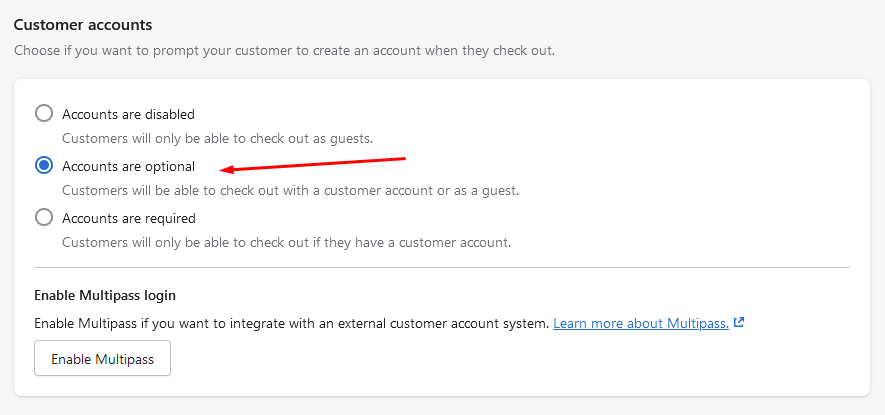Enable the "Accounts are required" radio button
The width and height of the screenshot is (885, 415).
click(x=44, y=217)
